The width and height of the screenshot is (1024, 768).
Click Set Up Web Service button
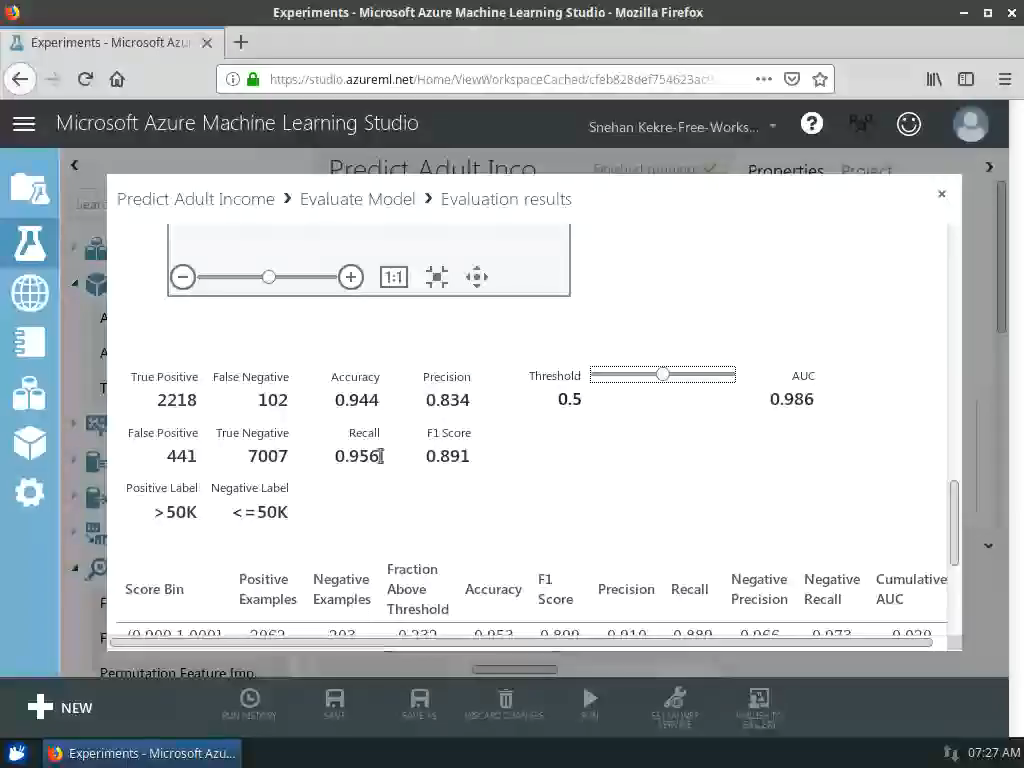(x=675, y=708)
